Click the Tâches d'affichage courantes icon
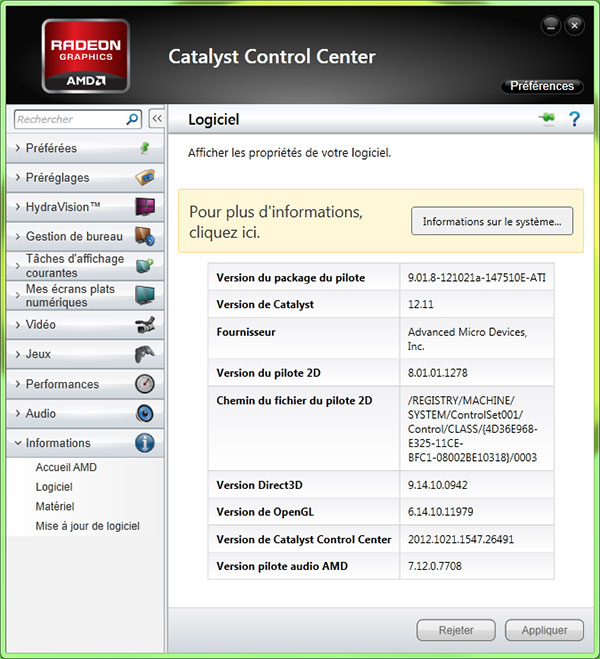The width and height of the screenshot is (600, 659). [x=145, y=266]
